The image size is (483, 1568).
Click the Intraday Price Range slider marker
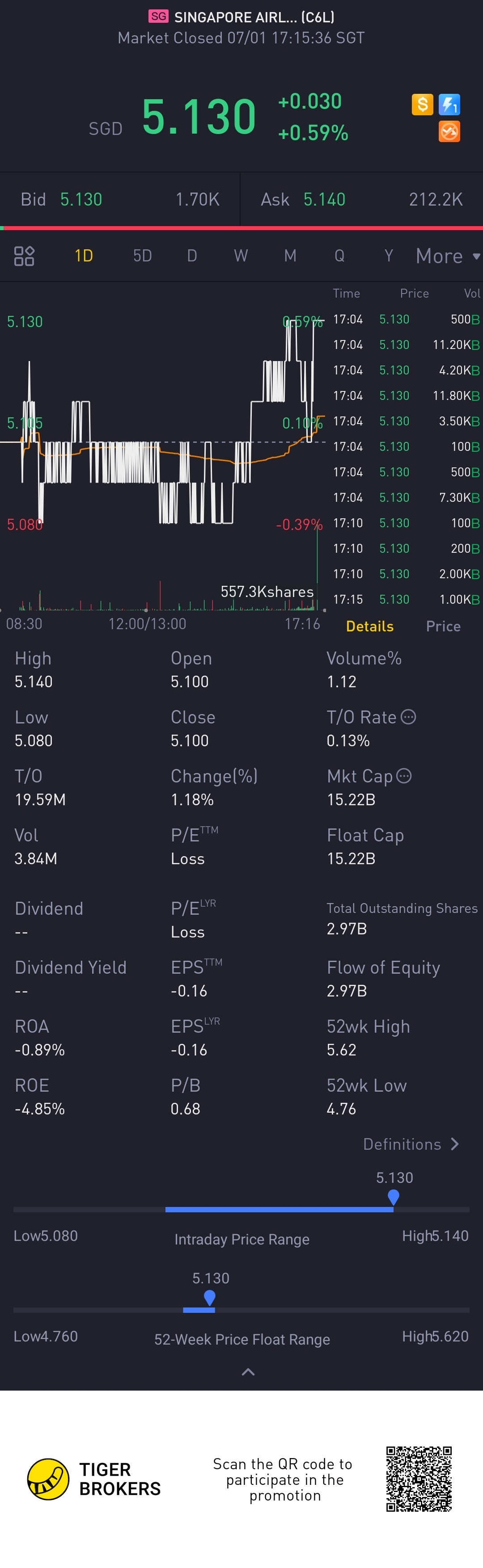tap(394, 1197)
